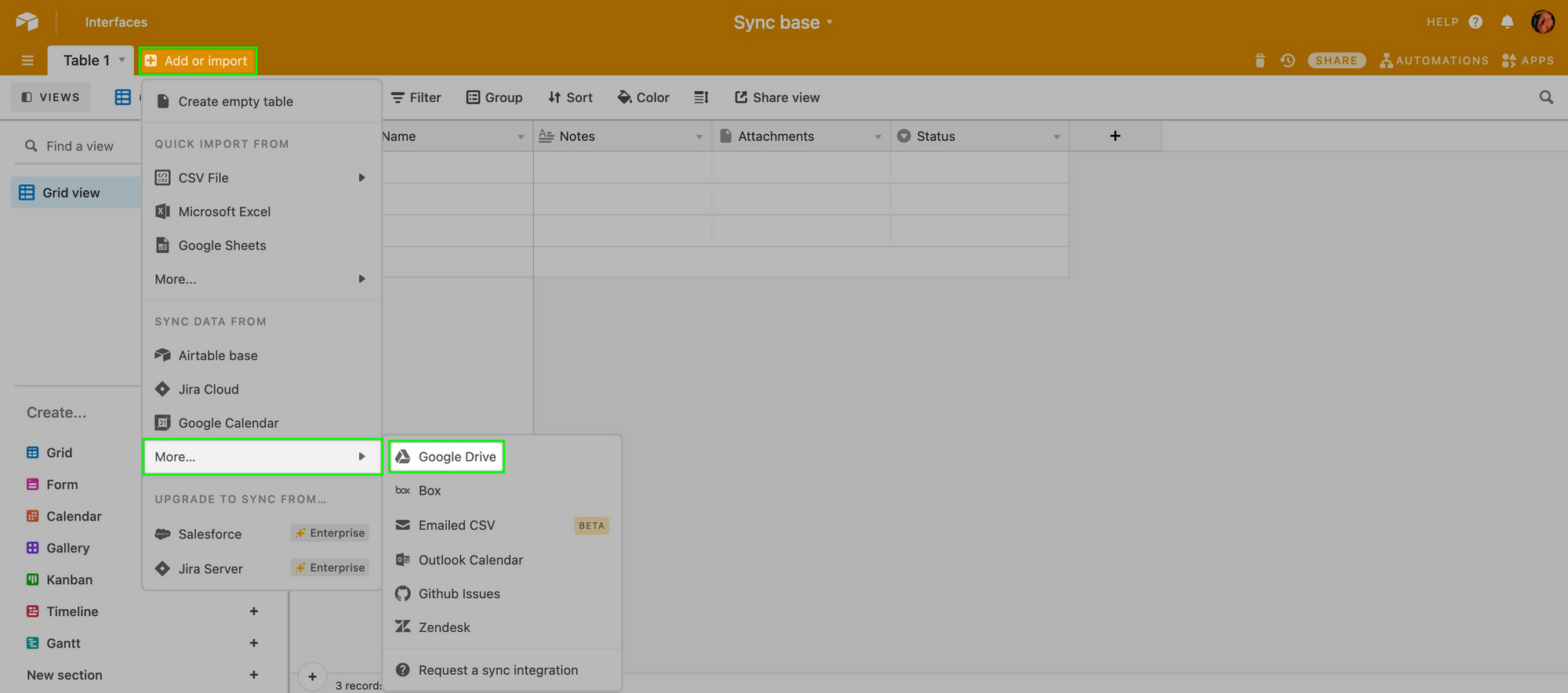Click Group in view toolbar
This screenshot has height=693, width=1568.
[x=495, y=97]
